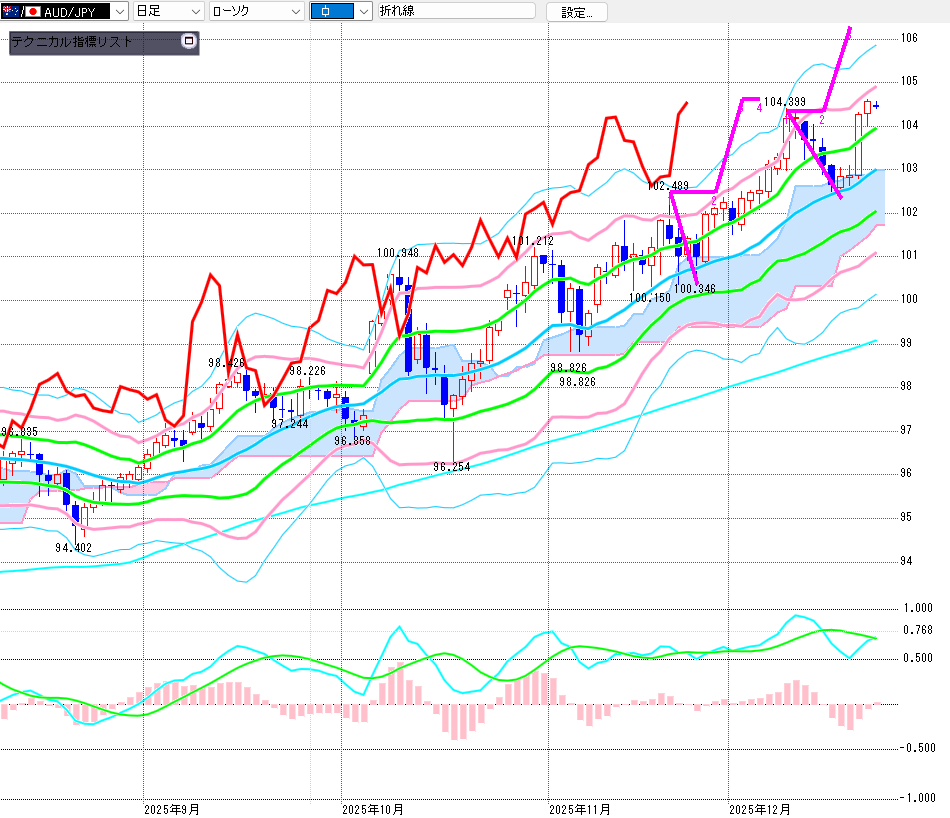Click the arrow beside the blue candlestick swatch

pos(362,12)
